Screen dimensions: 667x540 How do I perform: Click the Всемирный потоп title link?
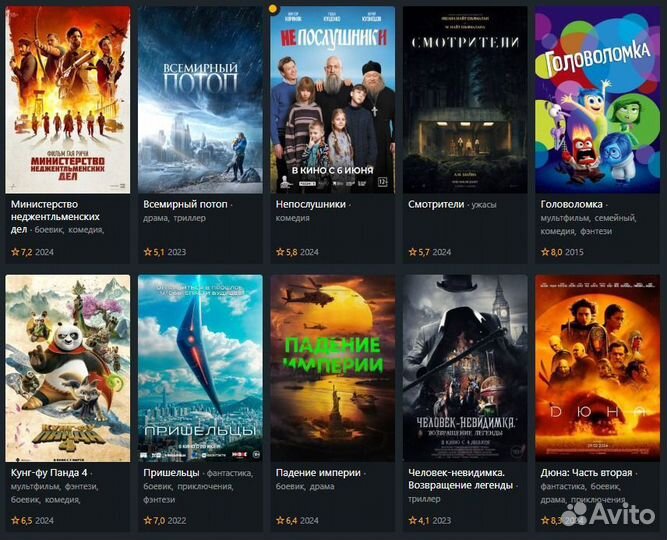[x=185, y=204]
